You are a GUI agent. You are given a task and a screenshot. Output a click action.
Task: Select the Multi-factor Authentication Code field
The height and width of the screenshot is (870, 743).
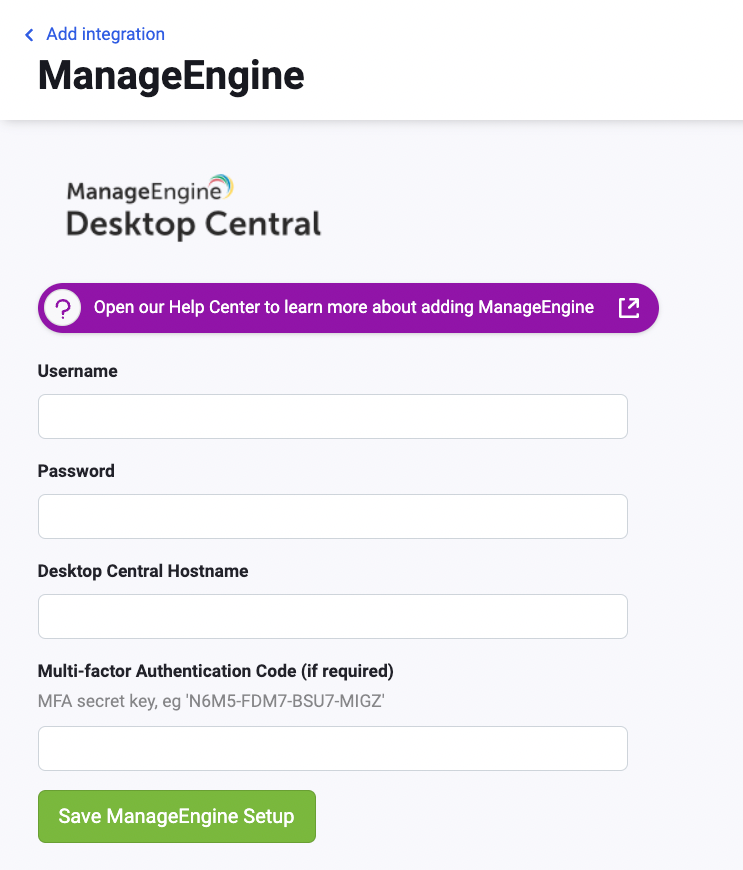pyautogui.click(x=332, y=748)
